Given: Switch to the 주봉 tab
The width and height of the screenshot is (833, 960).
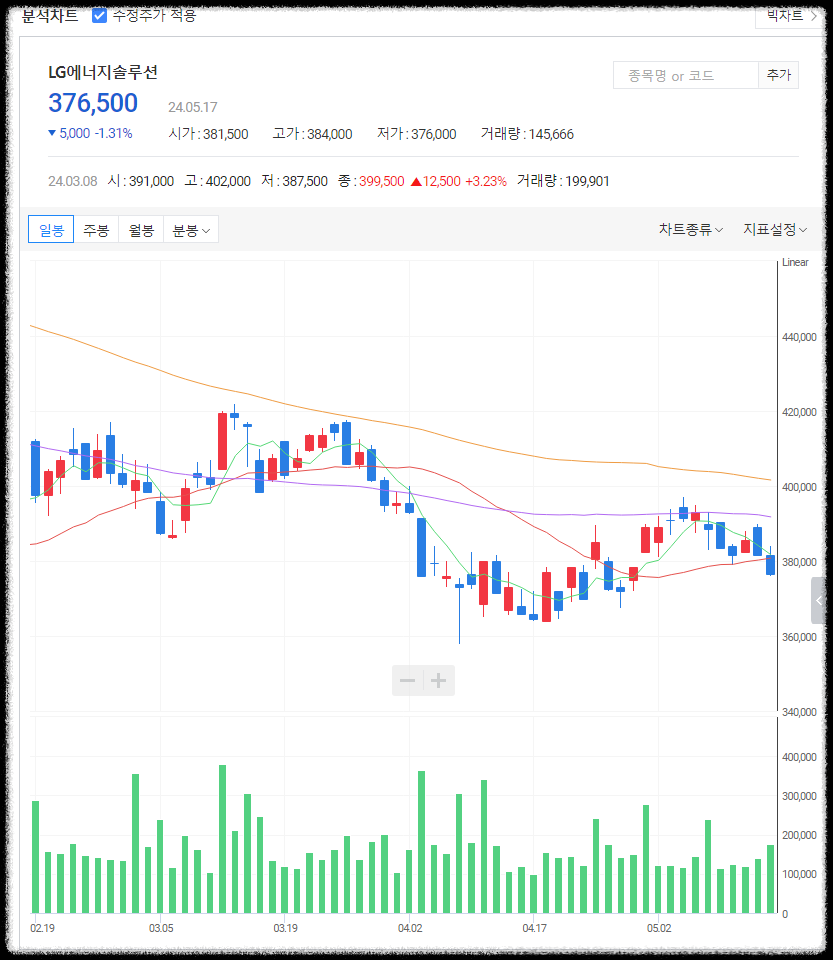Looking at the screenshot, I should coord(96,230).
